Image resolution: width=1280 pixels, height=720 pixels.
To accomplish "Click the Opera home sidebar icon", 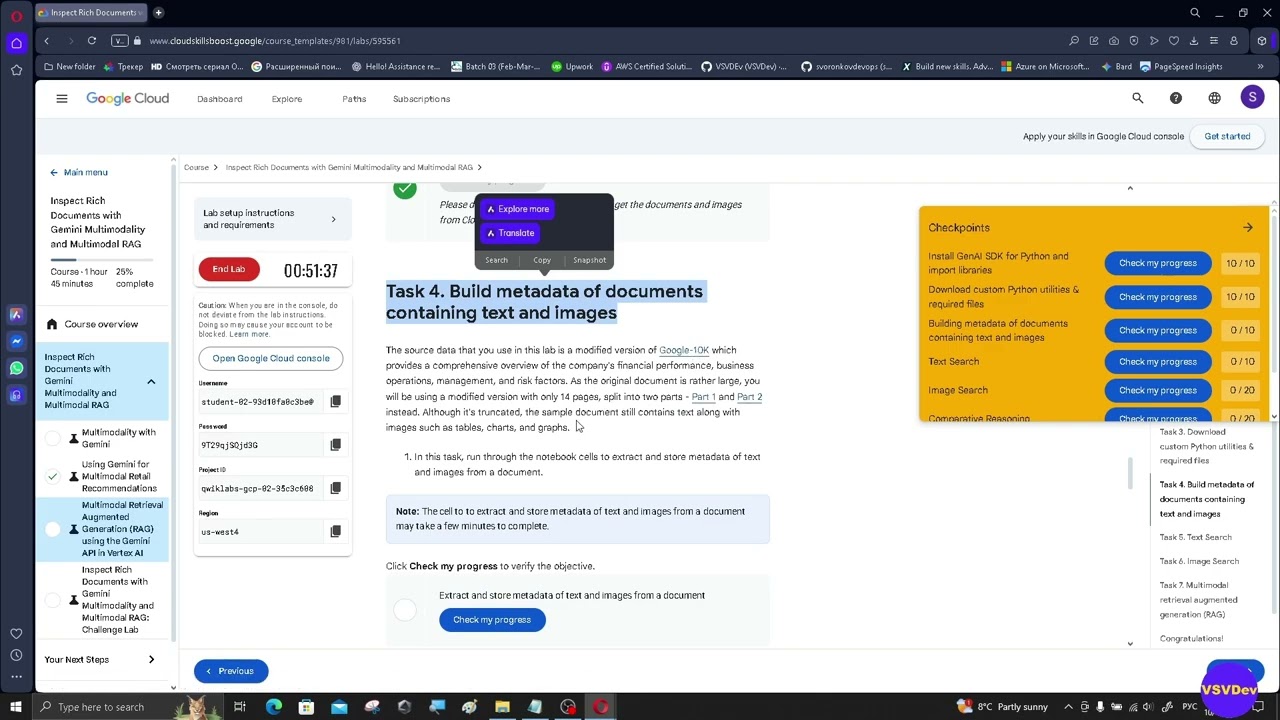I will click(16, 43).
